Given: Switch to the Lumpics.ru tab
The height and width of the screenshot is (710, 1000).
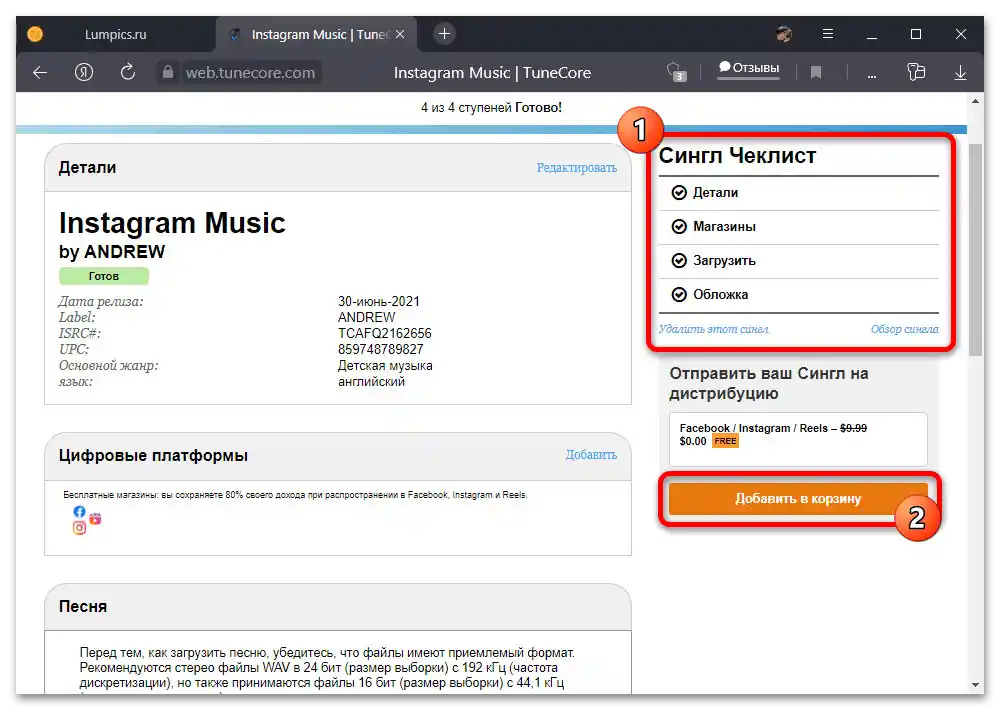Looking at the screenshot, I should [x=115, y=34].
